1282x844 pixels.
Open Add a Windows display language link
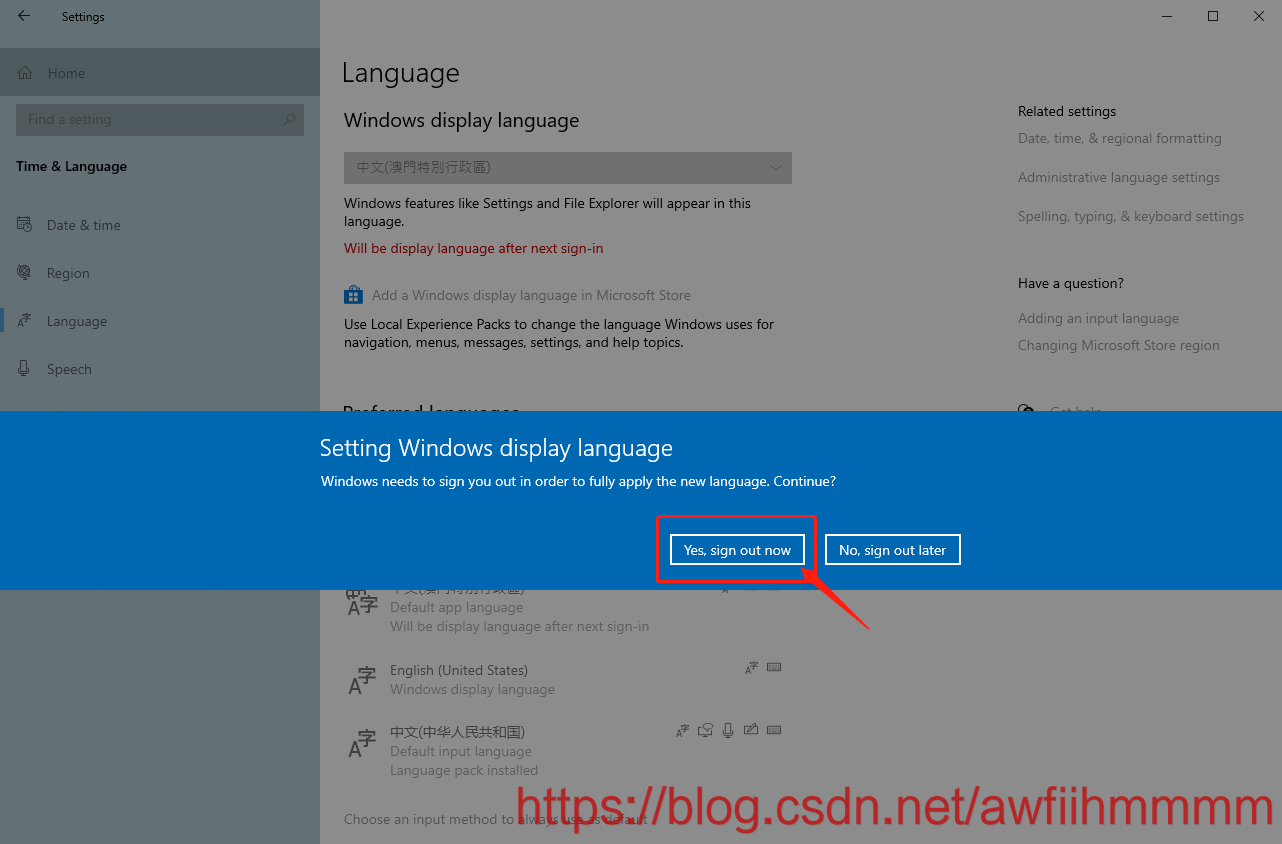tap(531, 295)
